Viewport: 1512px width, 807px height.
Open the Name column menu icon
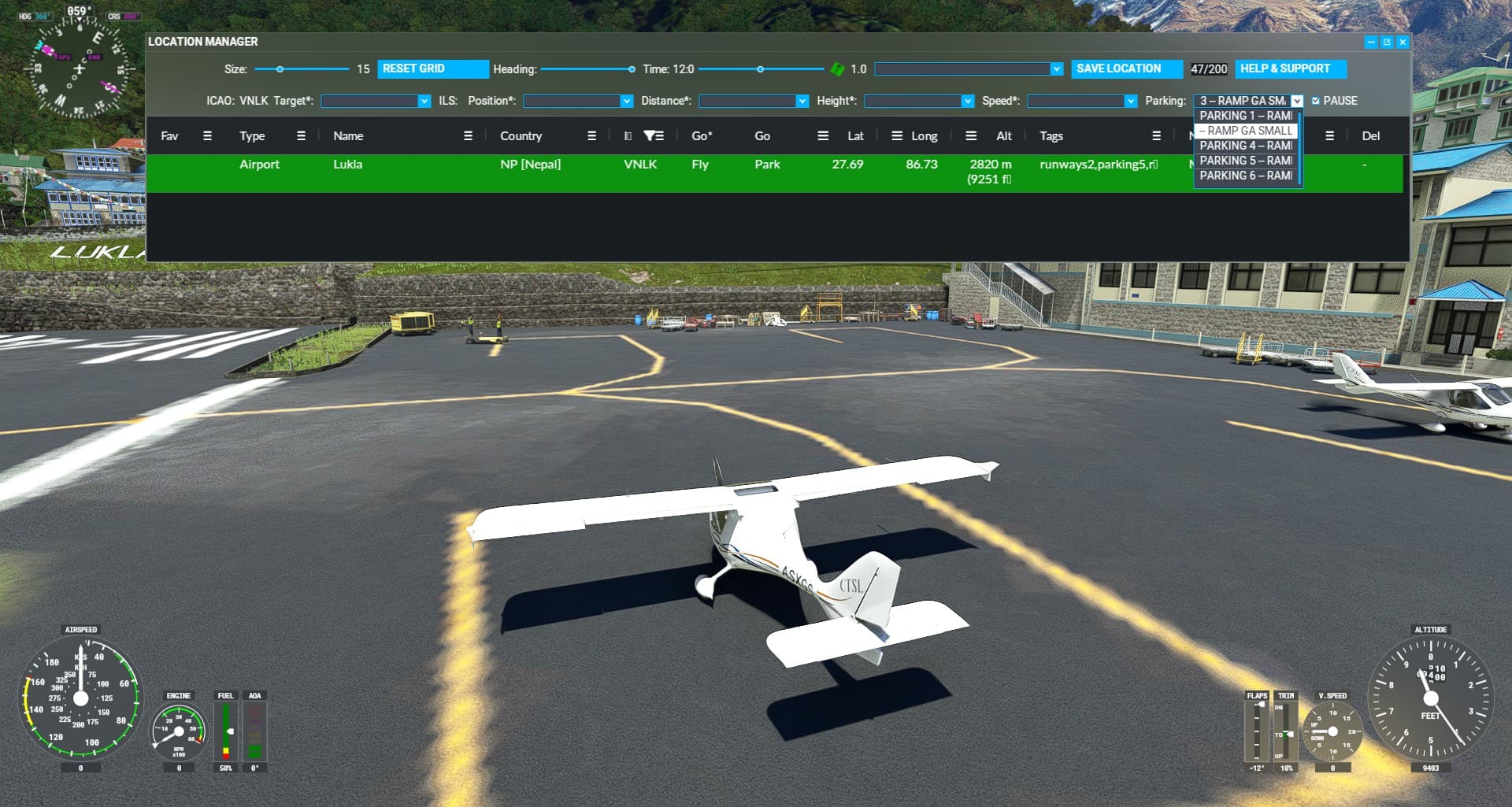click(x=468, y=136)
